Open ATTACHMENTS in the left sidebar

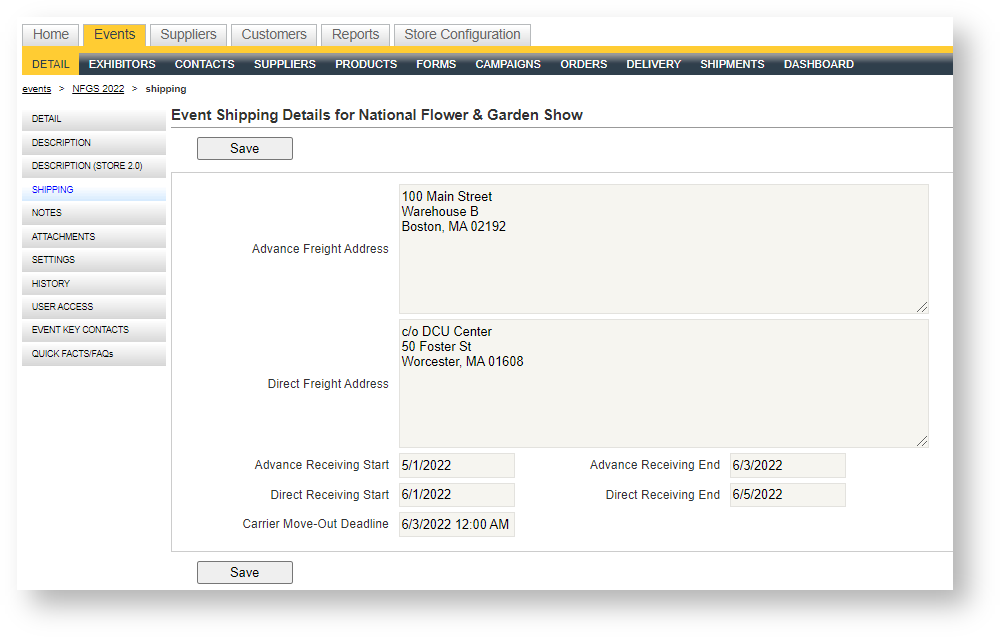coord(94,236)
